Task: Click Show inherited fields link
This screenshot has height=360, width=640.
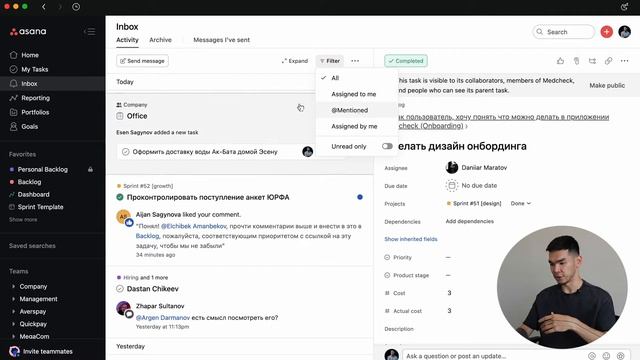Action: click(411, 239)
